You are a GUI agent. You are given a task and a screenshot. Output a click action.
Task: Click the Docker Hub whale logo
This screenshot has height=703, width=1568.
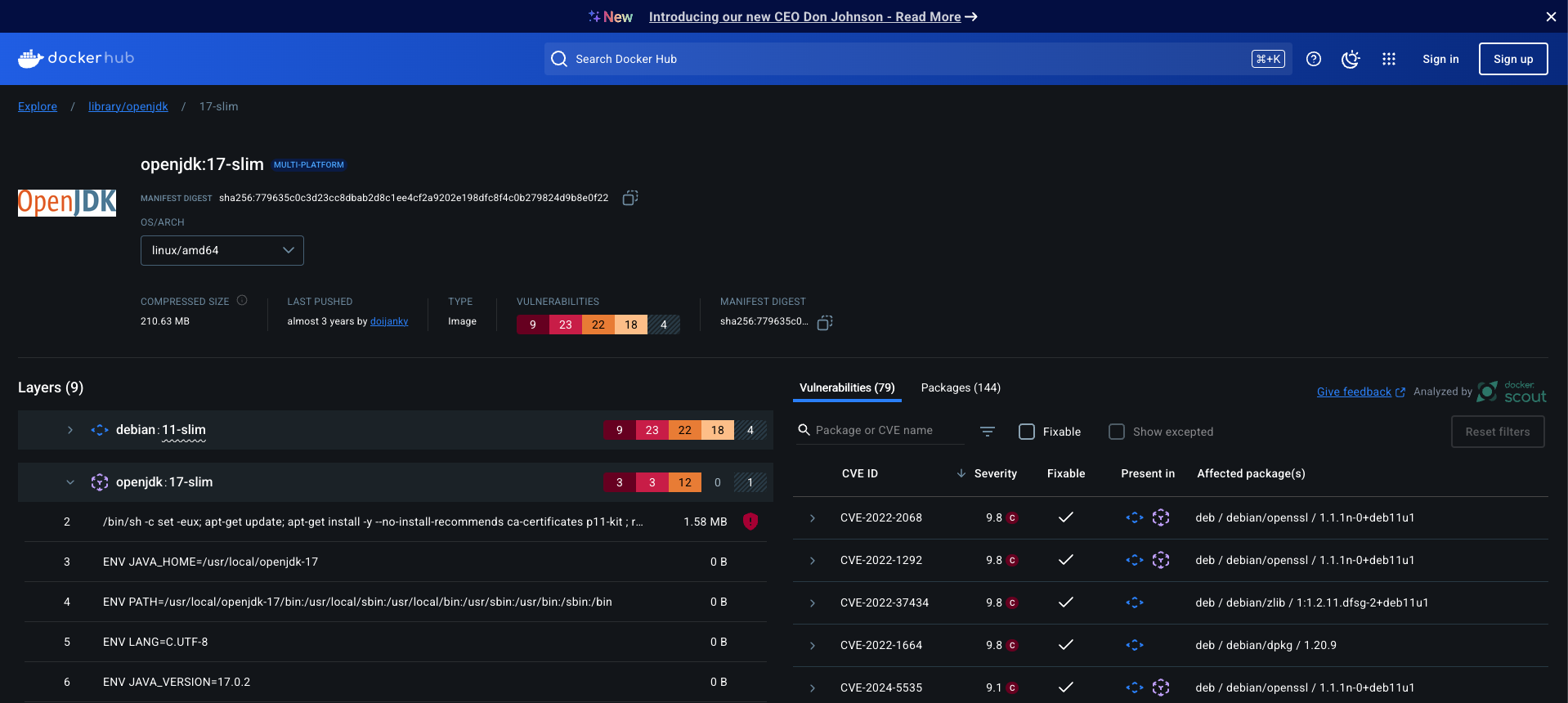tap(76, 58)
